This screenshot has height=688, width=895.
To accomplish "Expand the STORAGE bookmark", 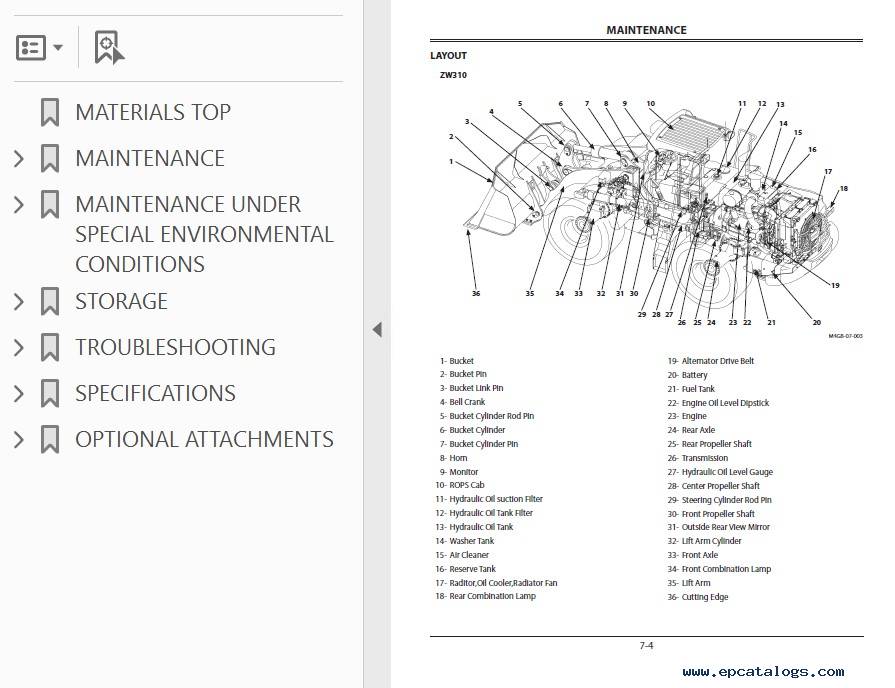I will point(19,301).
